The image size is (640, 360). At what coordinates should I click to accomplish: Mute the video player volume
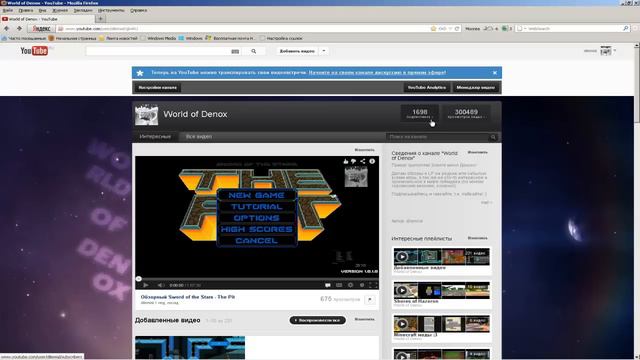pos(160,285)
